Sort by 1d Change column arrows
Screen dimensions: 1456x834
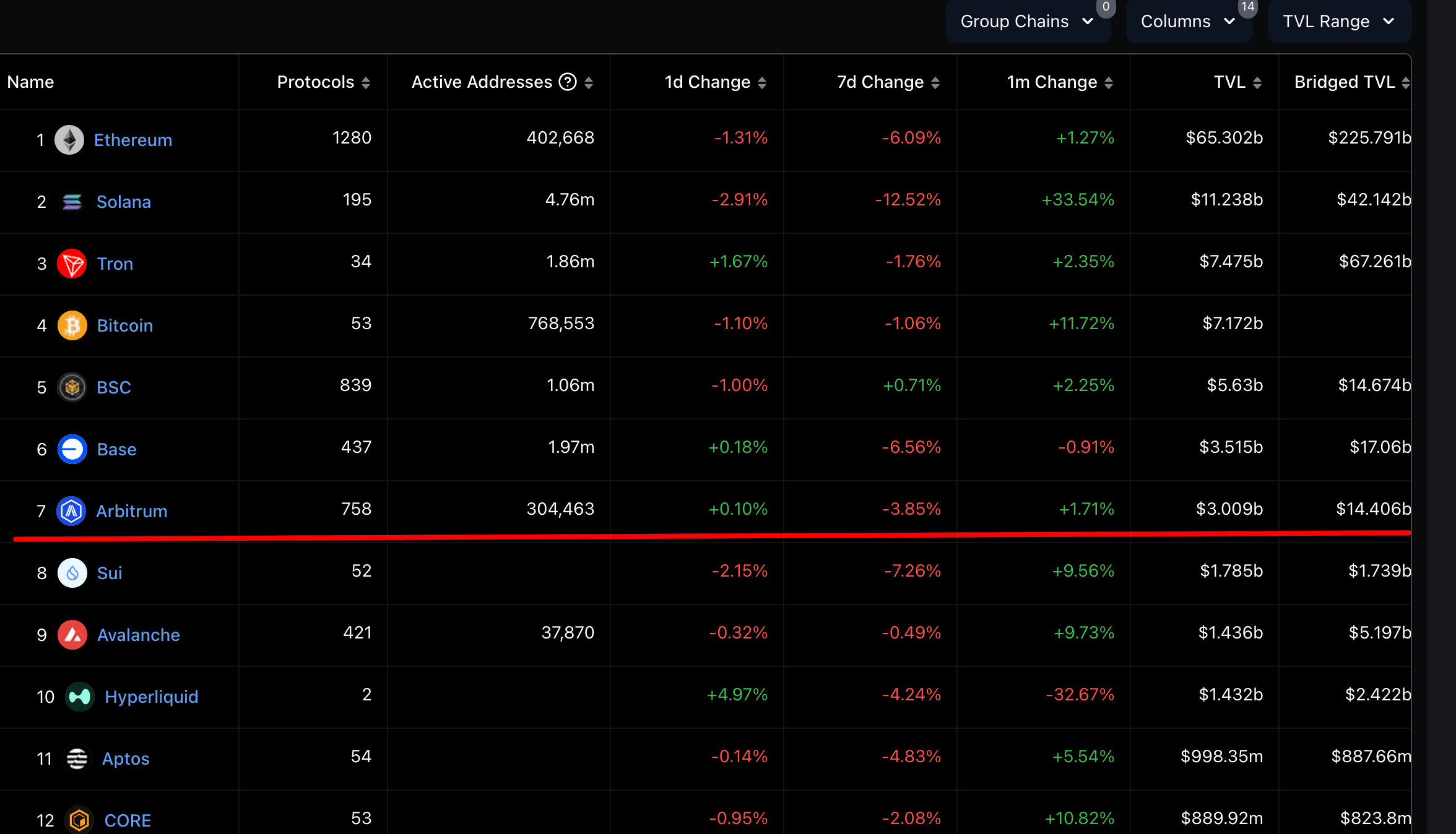coord(762,82)
